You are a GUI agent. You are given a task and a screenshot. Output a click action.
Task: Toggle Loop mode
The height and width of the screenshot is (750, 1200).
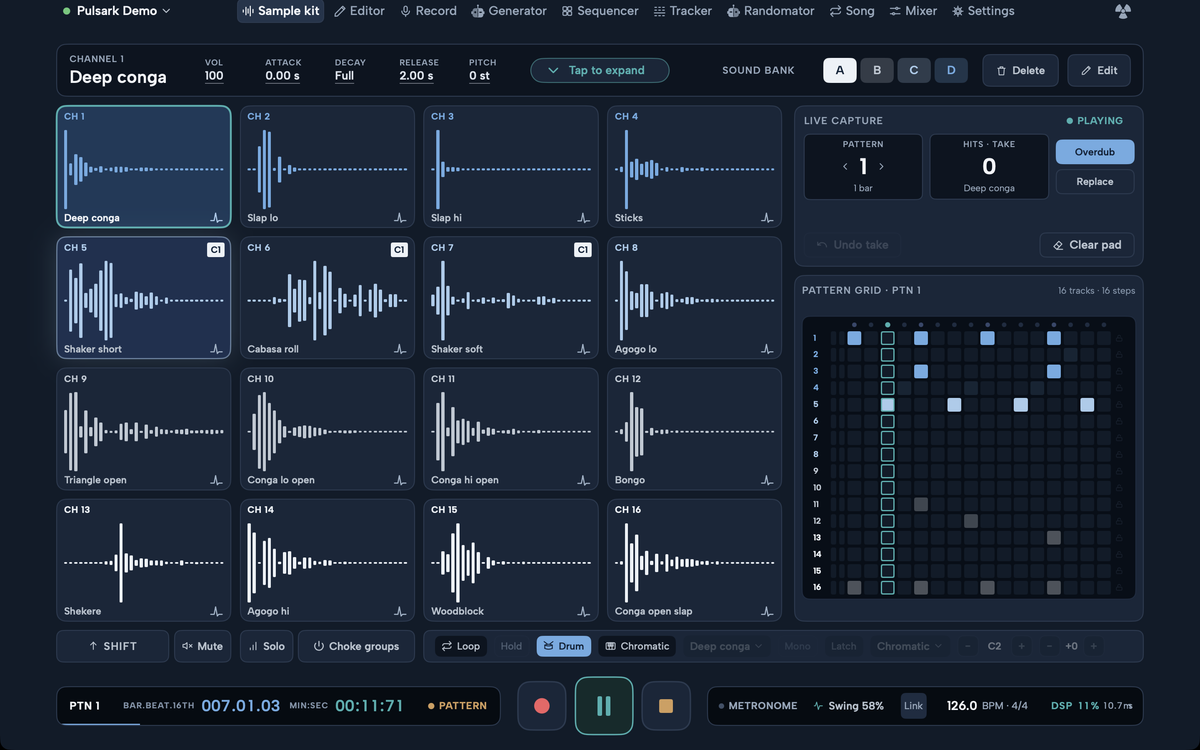coord(461,646)
